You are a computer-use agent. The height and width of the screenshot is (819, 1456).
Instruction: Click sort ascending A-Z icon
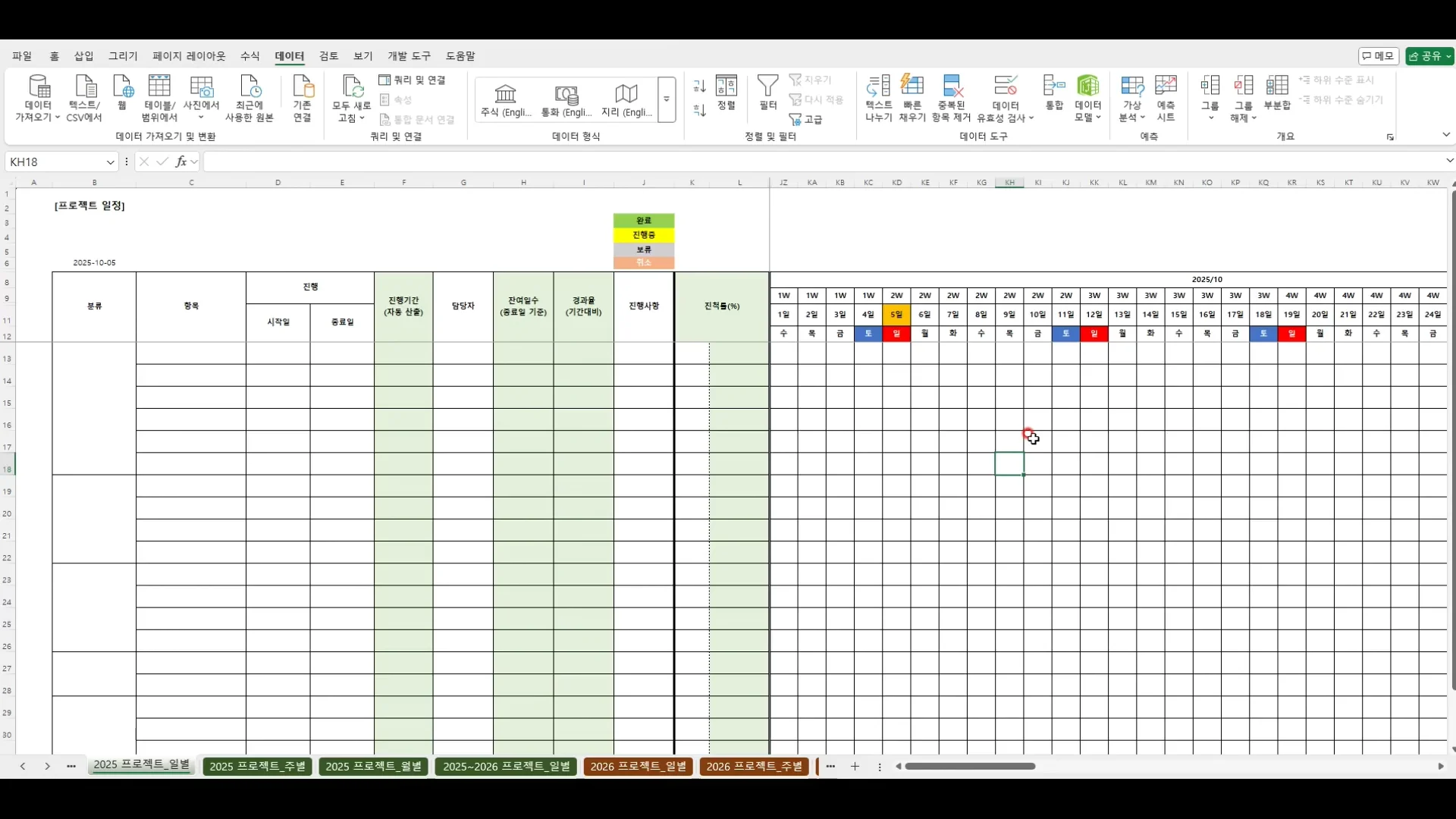pos(699,86)
